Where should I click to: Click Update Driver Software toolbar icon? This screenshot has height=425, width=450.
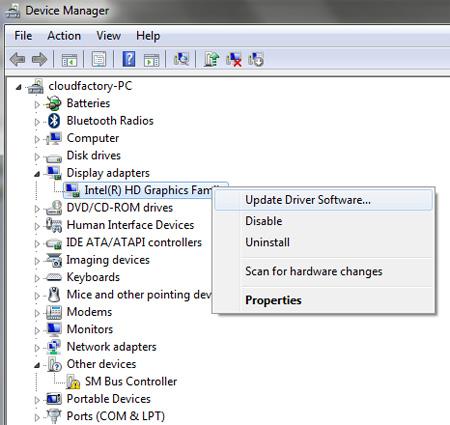click(x=212, y=59)
